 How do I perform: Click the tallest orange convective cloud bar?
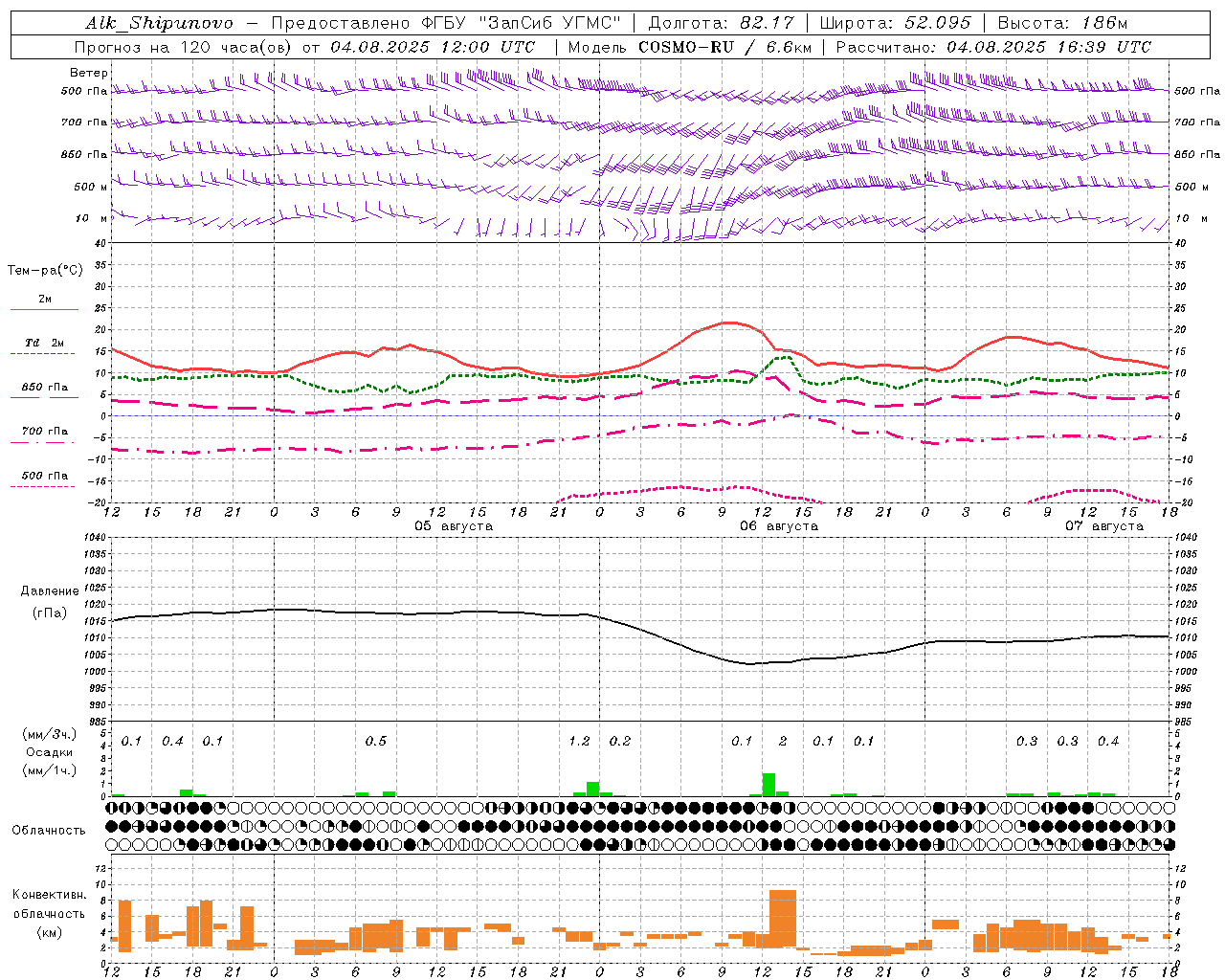tap(782, 919)
